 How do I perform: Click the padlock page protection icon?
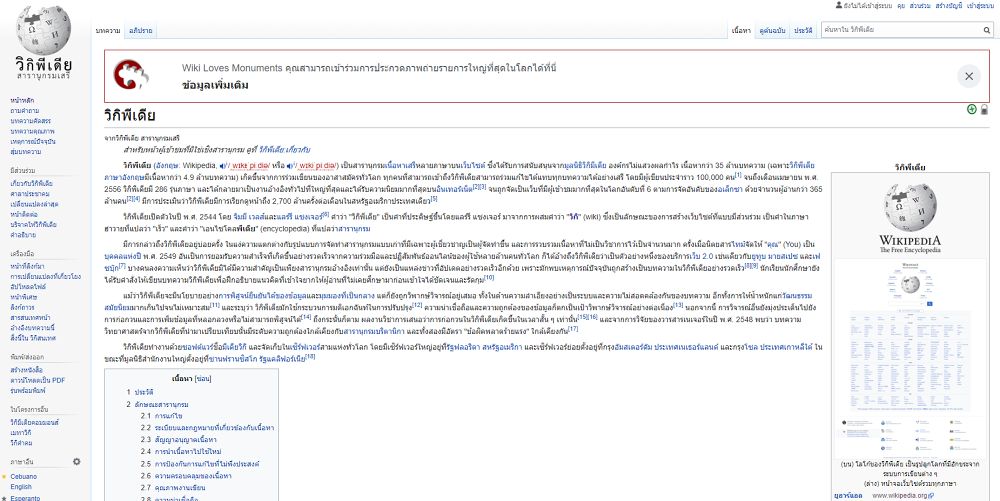point(984,109)
